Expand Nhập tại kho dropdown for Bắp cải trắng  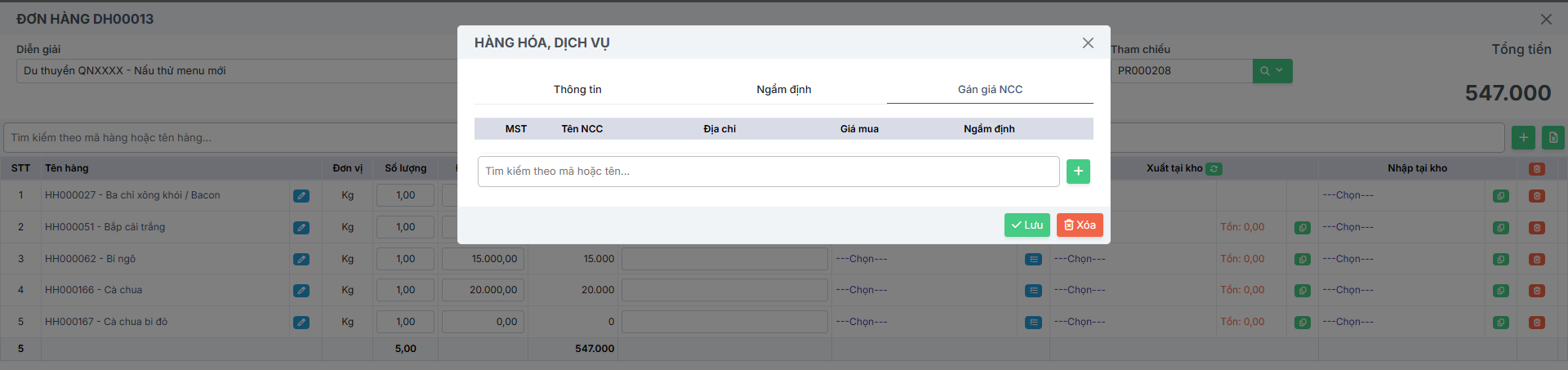coord(1401,227)
